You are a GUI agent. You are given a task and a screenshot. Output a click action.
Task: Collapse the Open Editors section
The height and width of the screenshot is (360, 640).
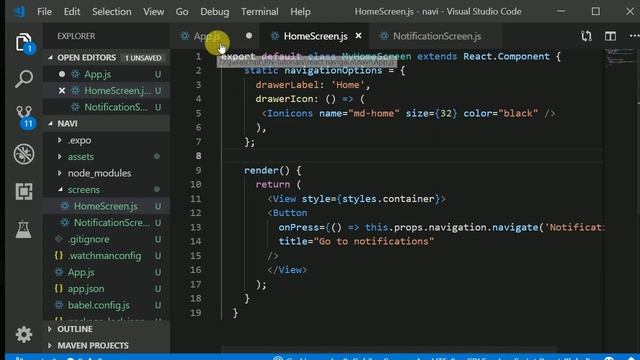pos(51,58)
